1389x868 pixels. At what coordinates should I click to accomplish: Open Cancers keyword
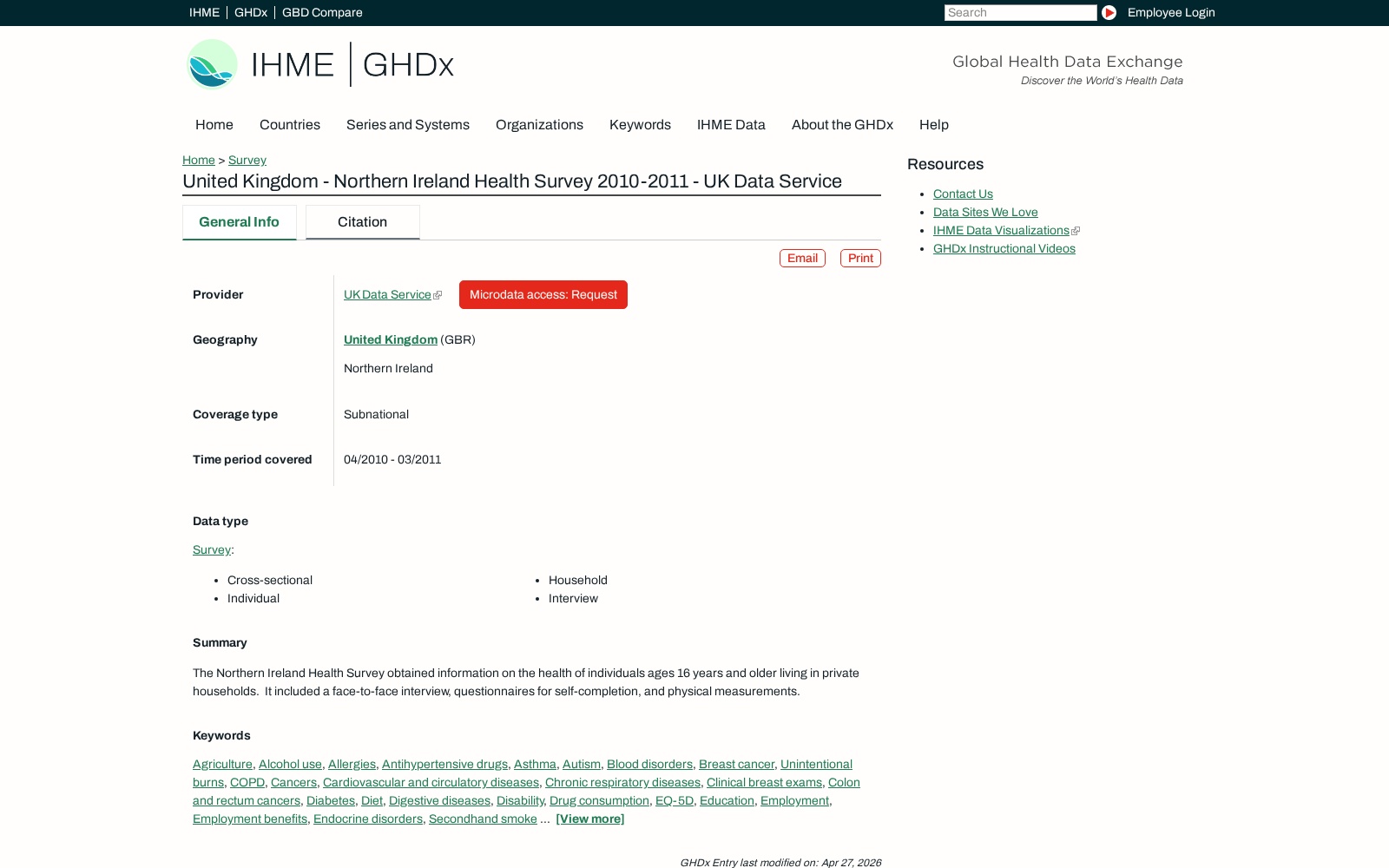coord(293,783)
